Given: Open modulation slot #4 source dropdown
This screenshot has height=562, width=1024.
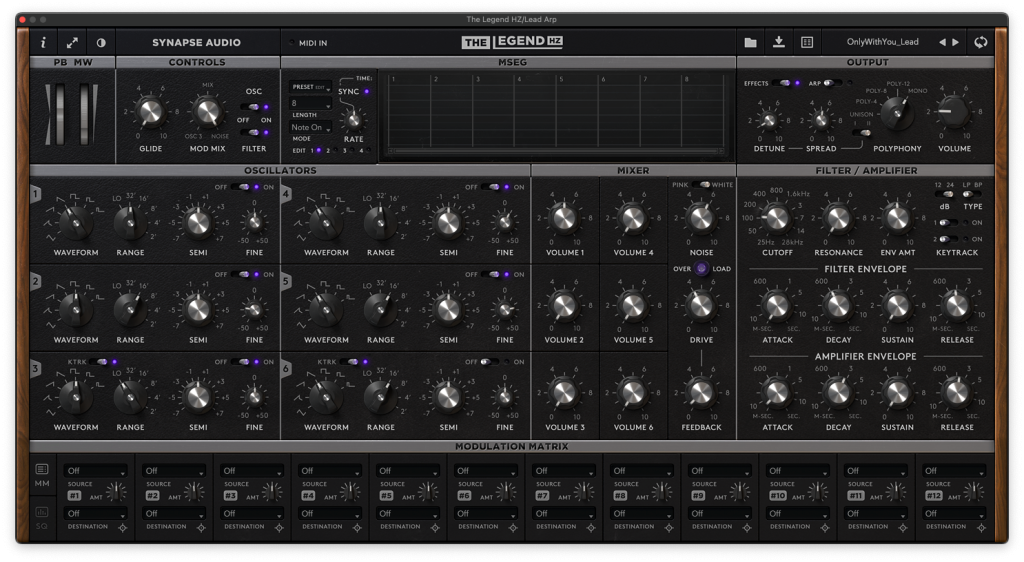Looking at the screenshot, I should point(329,471).
